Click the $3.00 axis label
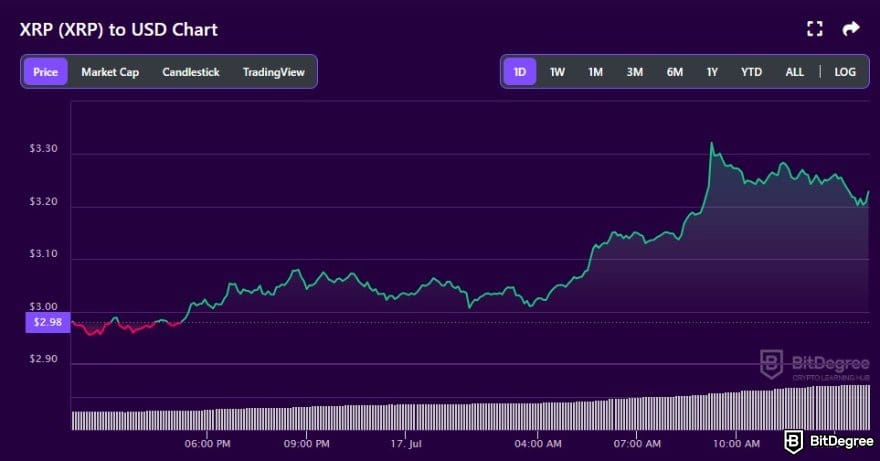880x461 pixels. click(x=43, y=306)
